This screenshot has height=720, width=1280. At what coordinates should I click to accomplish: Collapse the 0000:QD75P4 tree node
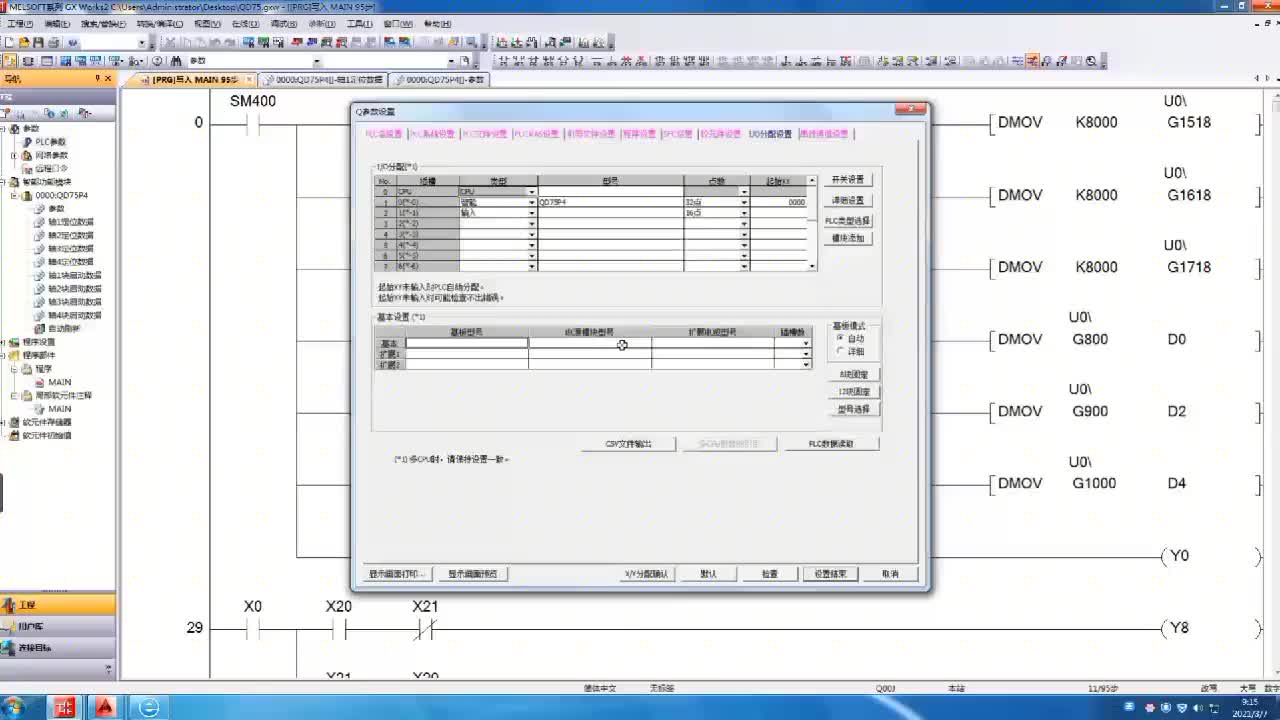[x=14, y=195]
